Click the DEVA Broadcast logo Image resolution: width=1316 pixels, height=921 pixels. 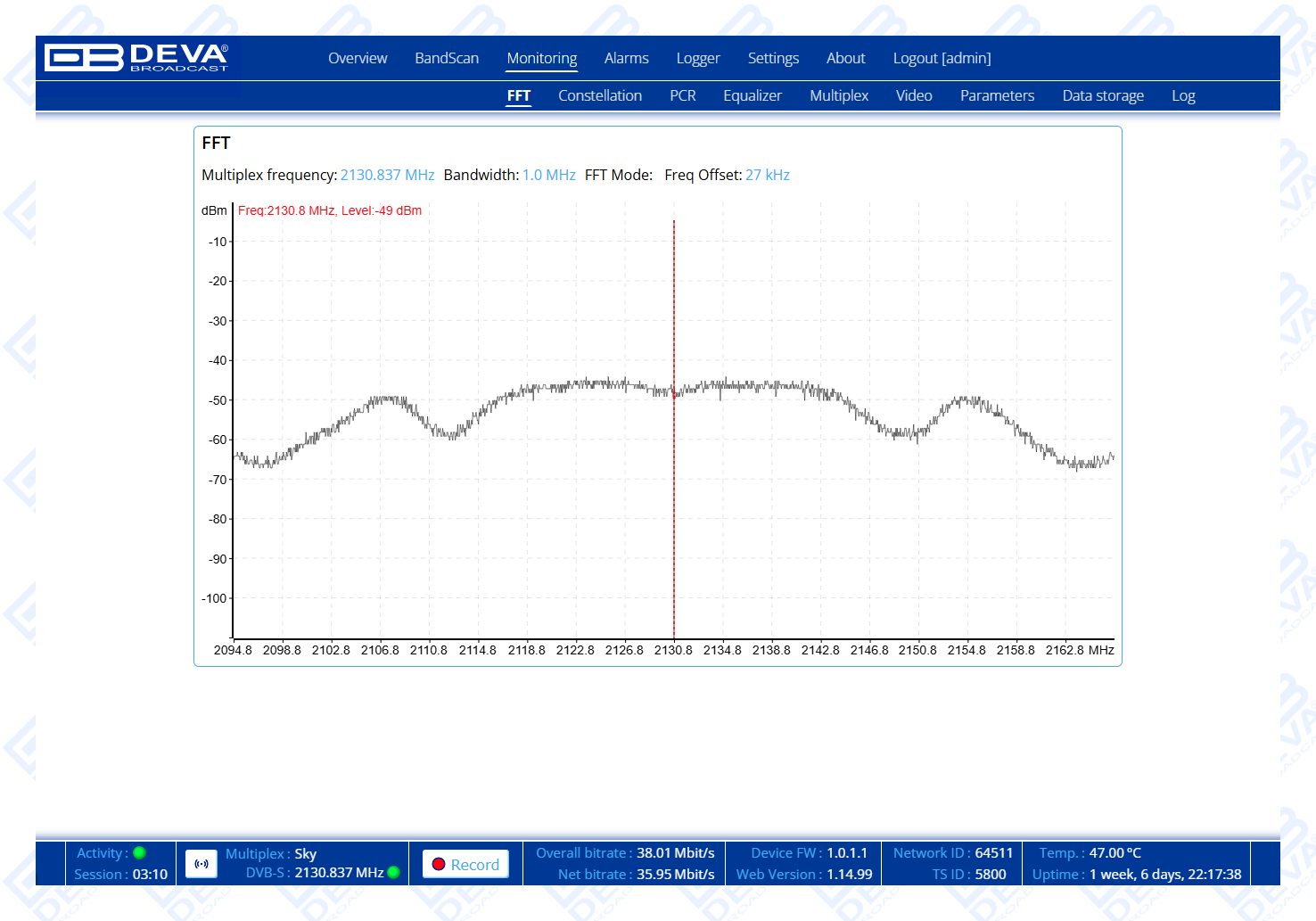pyautogui.click(x=136, y=58)
